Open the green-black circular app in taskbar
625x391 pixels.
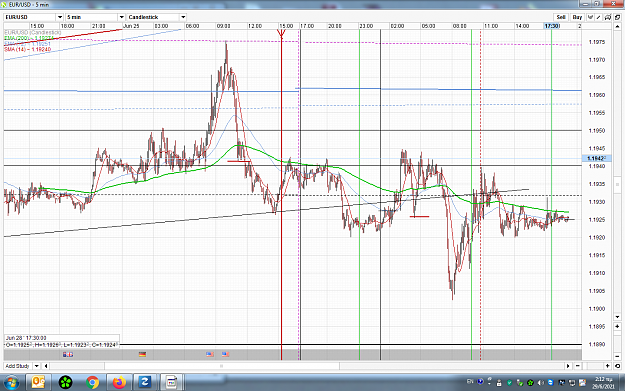(65, 383)
